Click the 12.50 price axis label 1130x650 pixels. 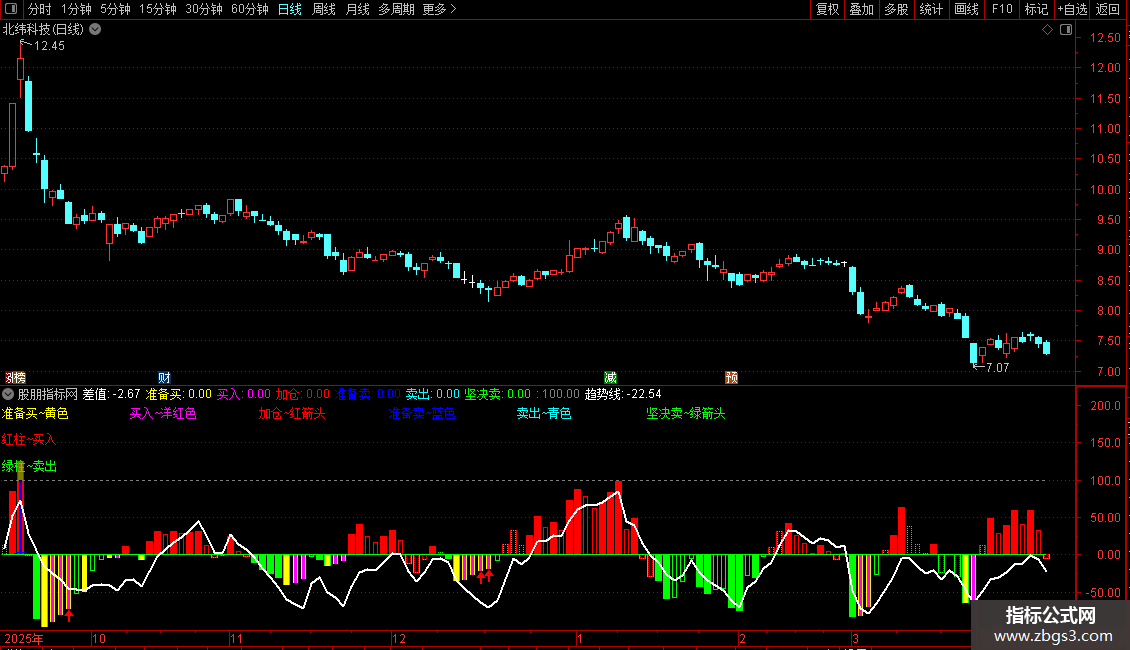pos(1105,37)
